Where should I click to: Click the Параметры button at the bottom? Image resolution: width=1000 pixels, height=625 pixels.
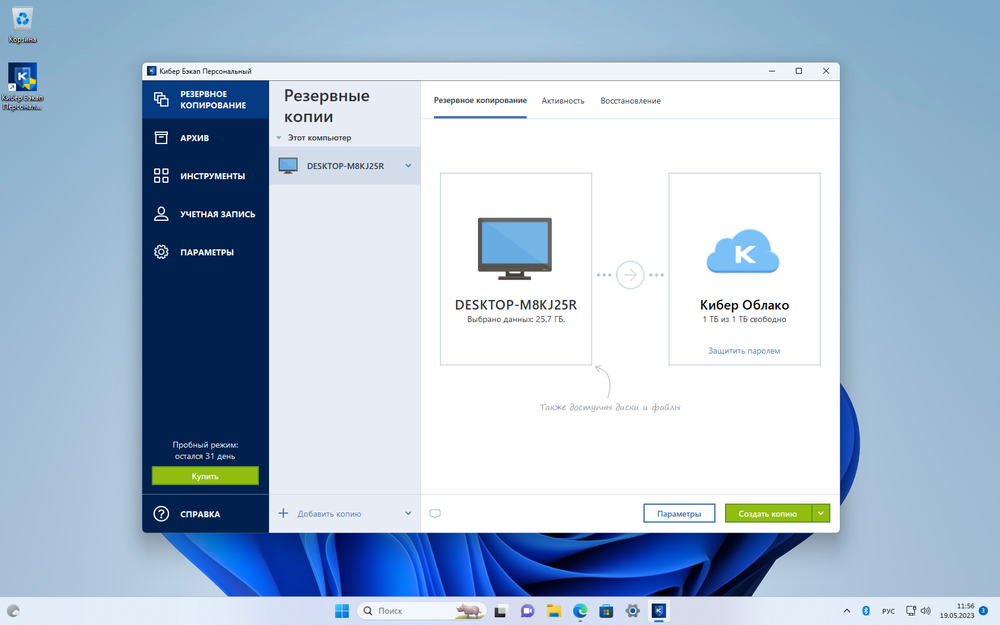(679, 513)
